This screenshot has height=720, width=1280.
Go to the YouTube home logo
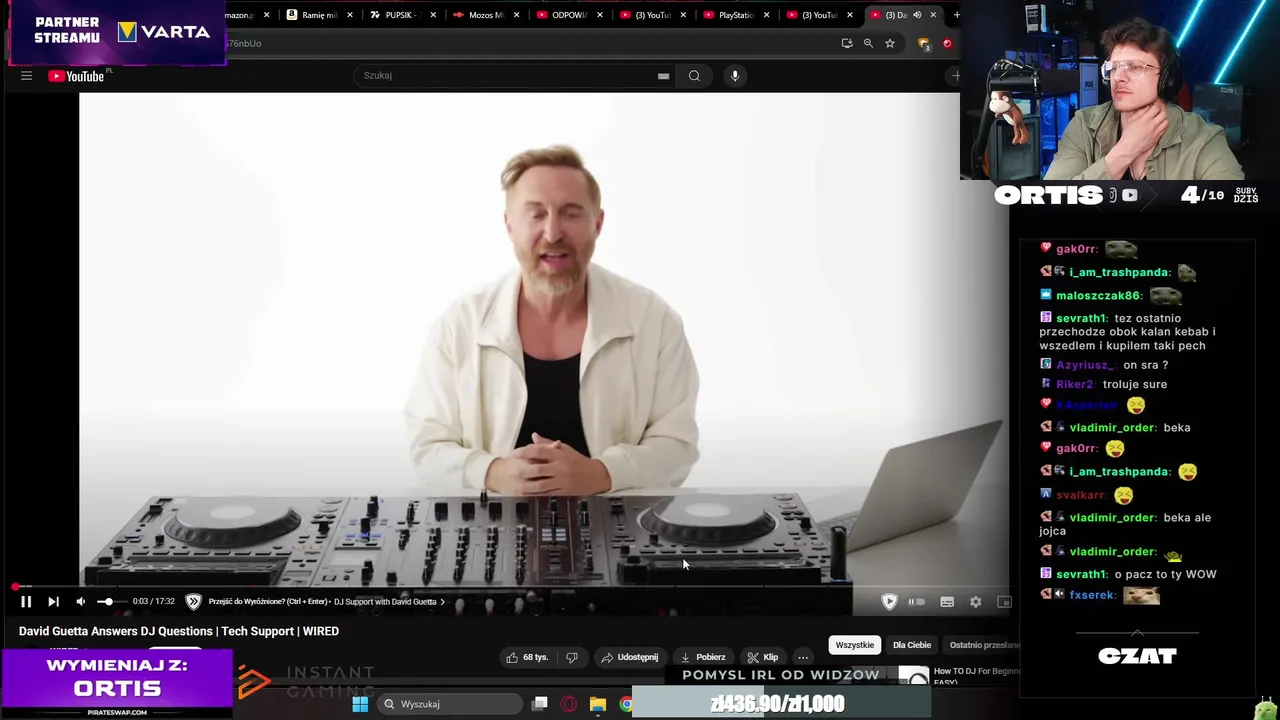click(78, 76)
